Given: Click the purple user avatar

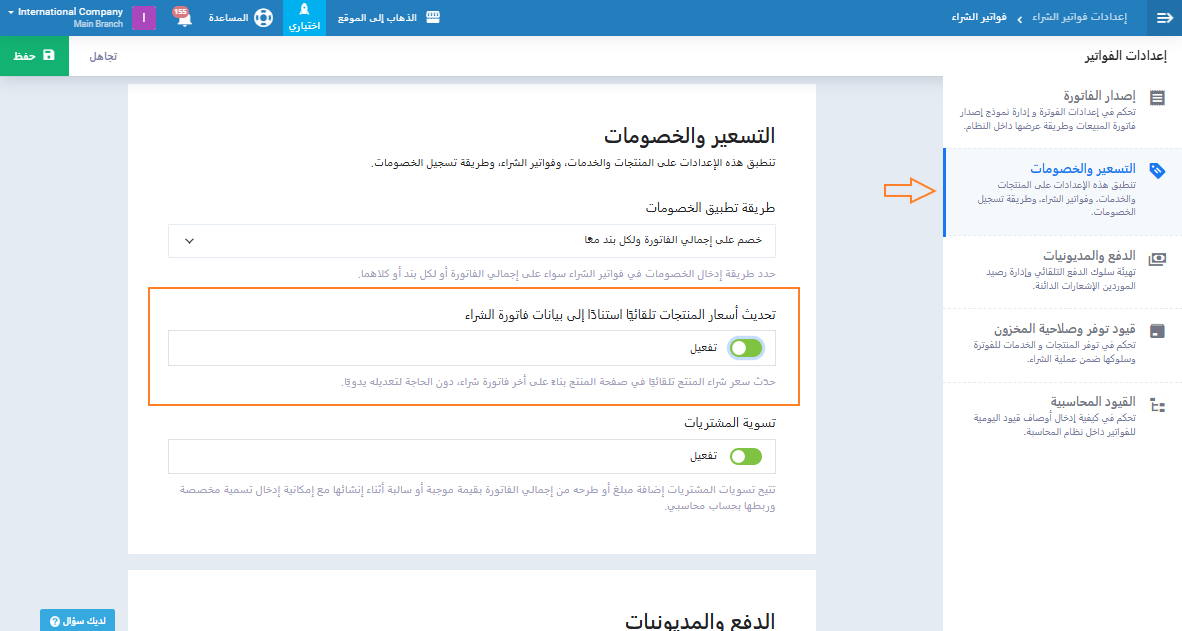Looking at the screenshot, I should pyautogui.click(x=144, y=18).
